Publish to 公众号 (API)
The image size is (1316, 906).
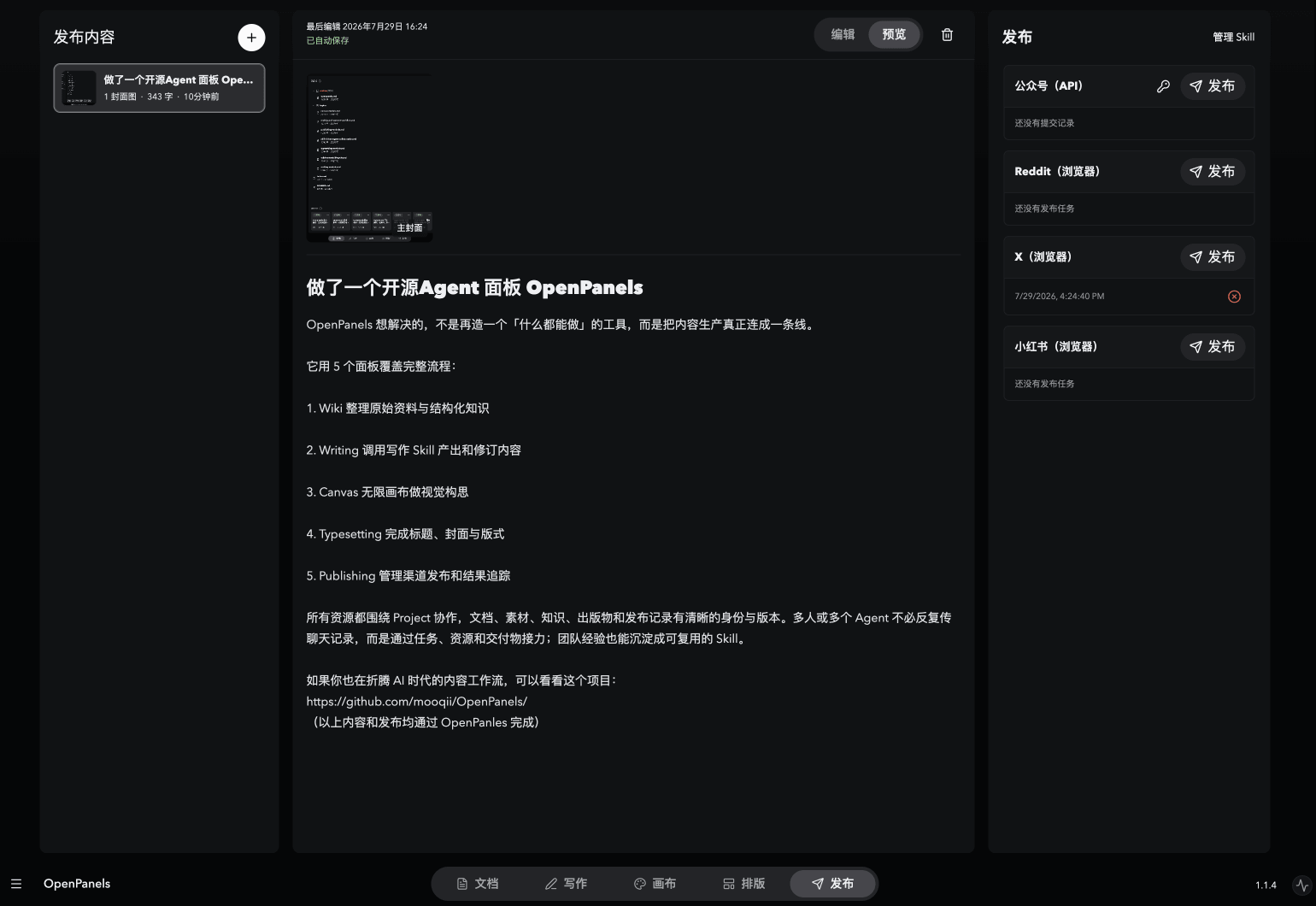[1213, 86]
